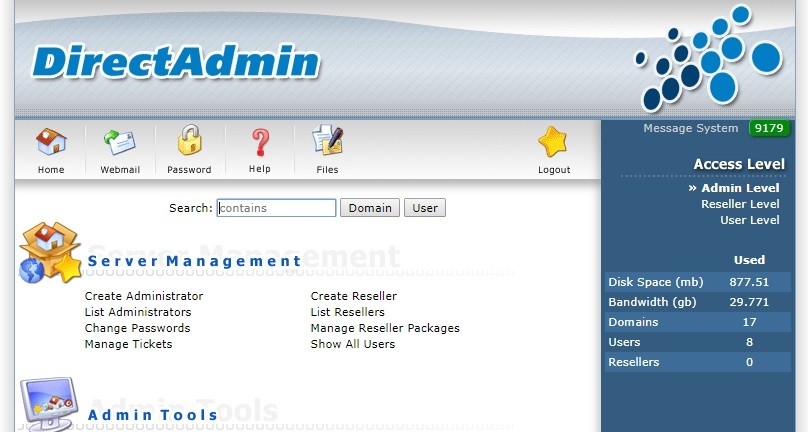
Task: Search by Domain button
Action: click(370, 208)
